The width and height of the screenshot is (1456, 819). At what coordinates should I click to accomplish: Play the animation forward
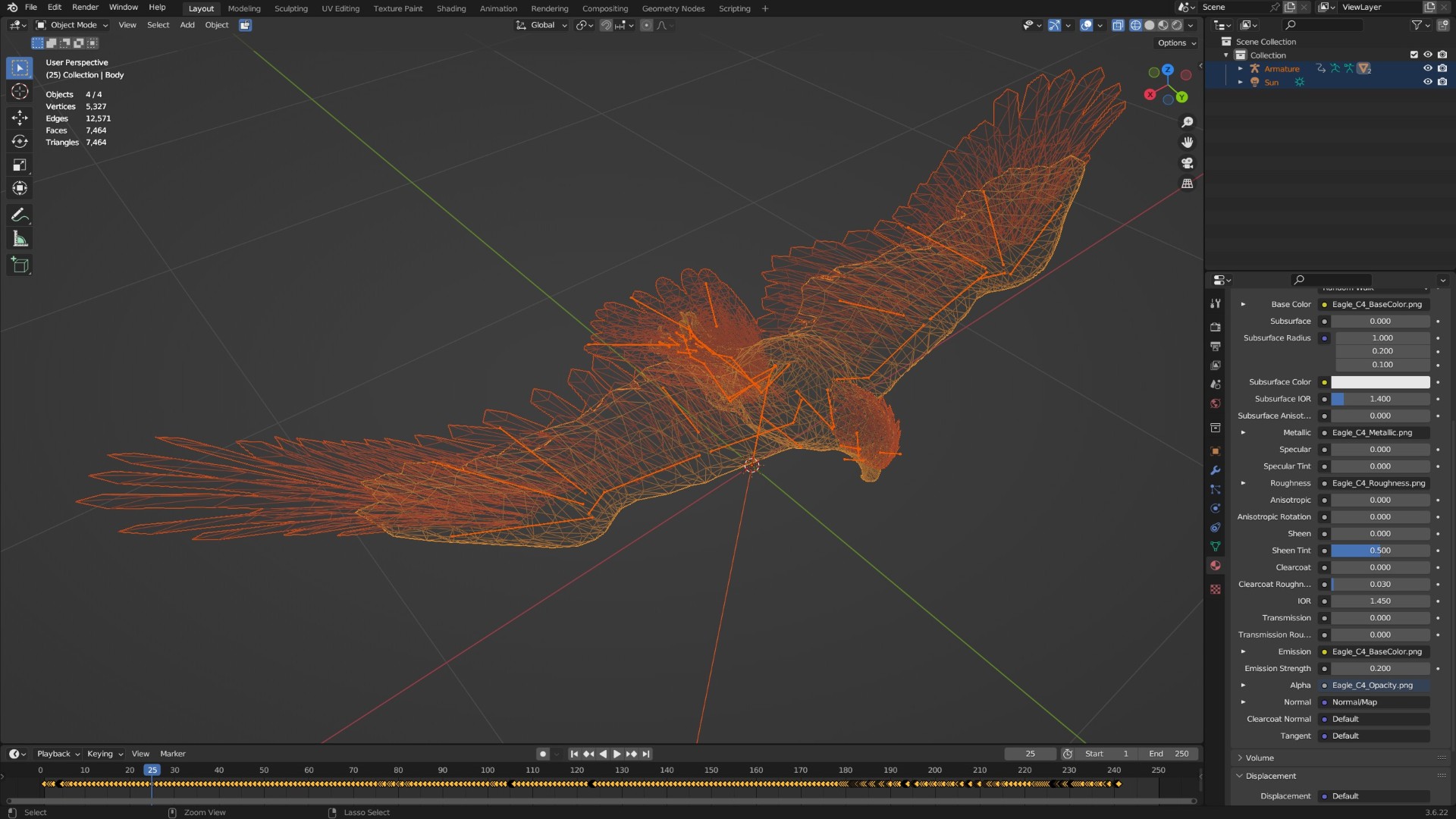617,754
